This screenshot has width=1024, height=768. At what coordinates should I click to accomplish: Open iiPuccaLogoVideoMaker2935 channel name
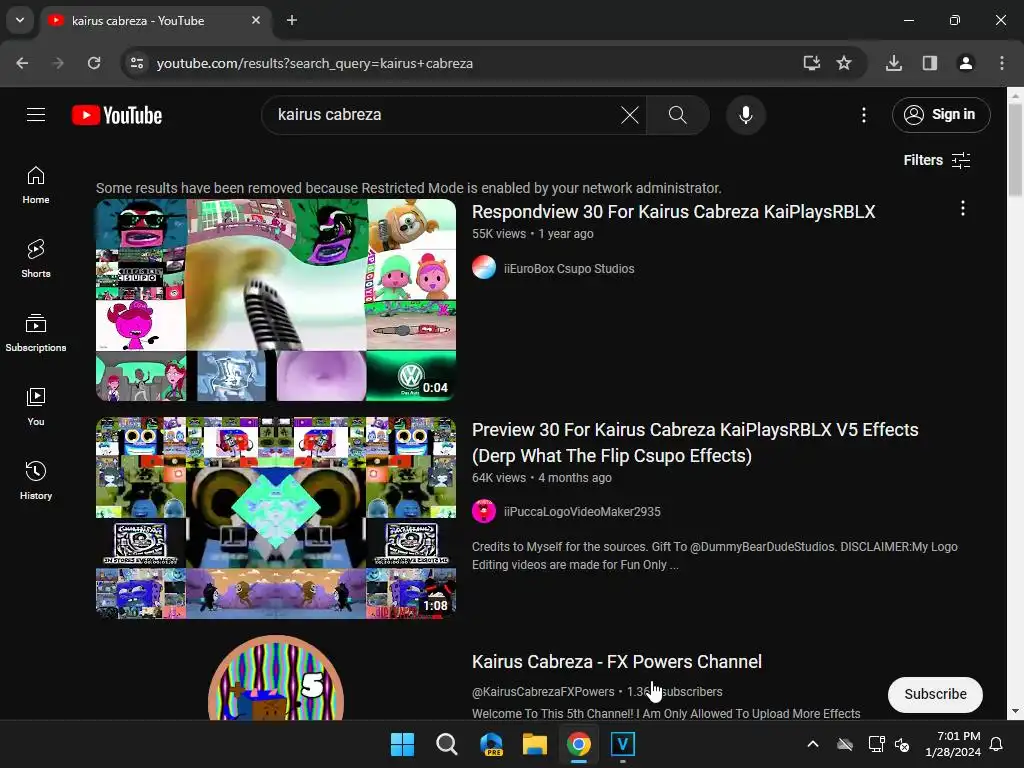tap(582, 512)
